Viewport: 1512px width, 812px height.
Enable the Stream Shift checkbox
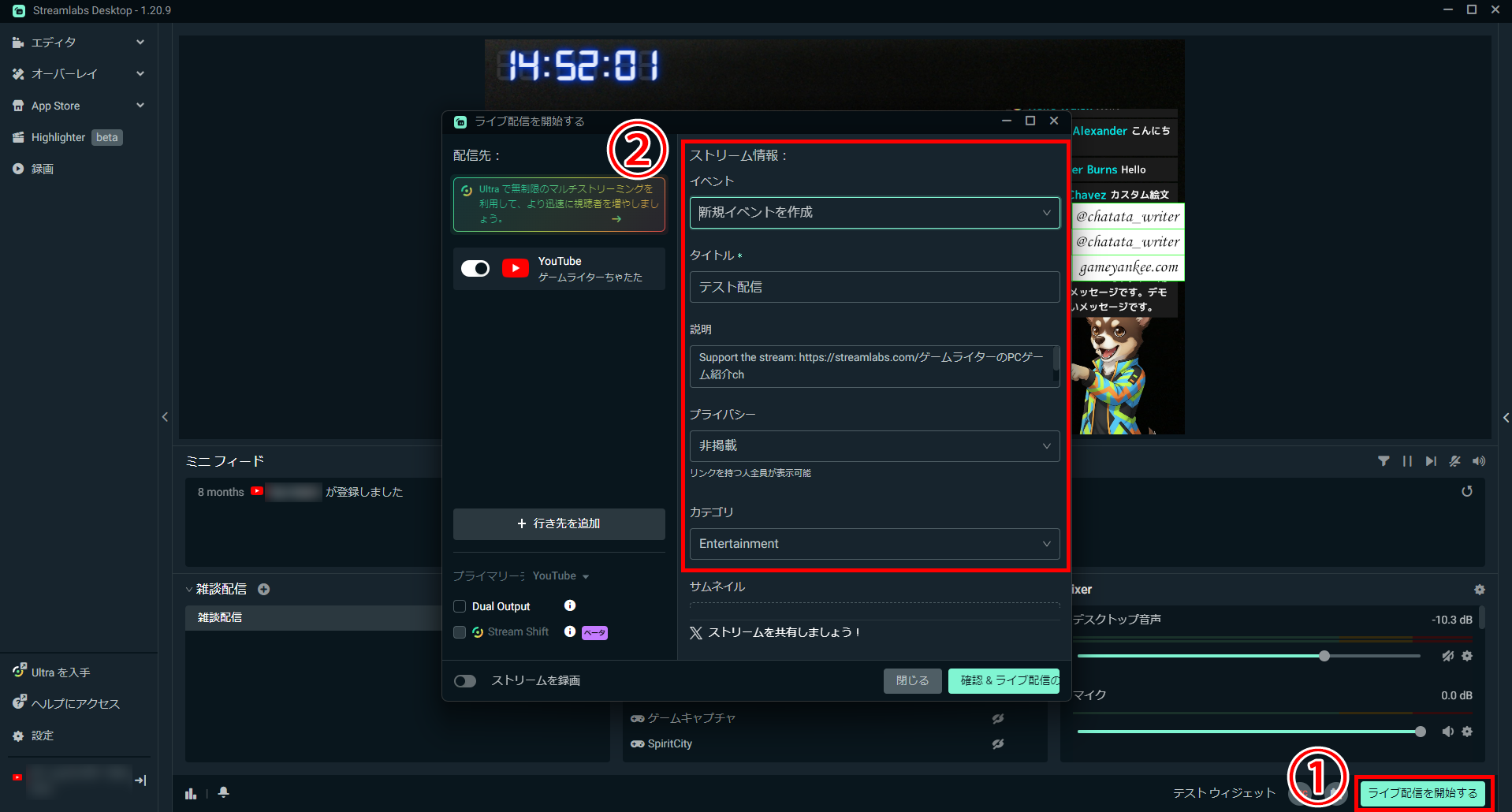(460, 632)
